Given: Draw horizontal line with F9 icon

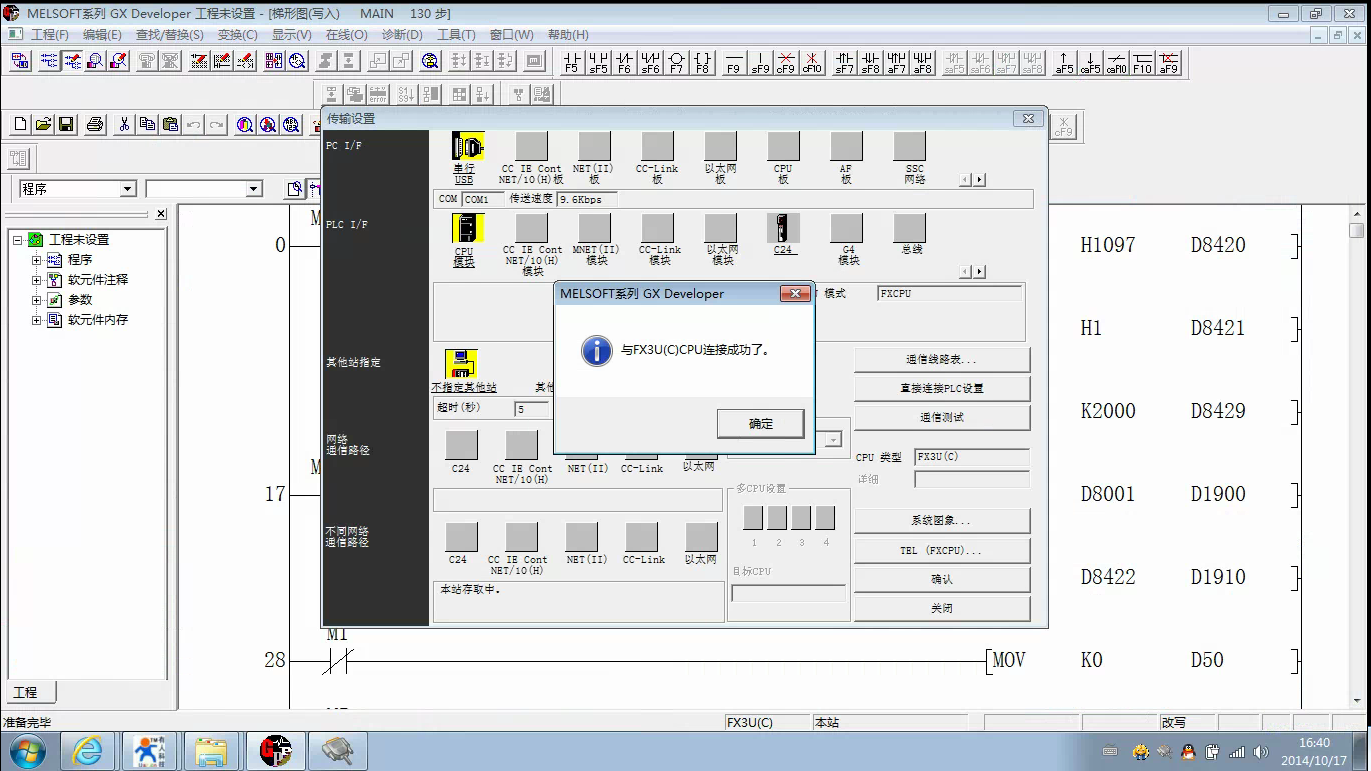Looking at the screenshot, I should coord(733,63).
